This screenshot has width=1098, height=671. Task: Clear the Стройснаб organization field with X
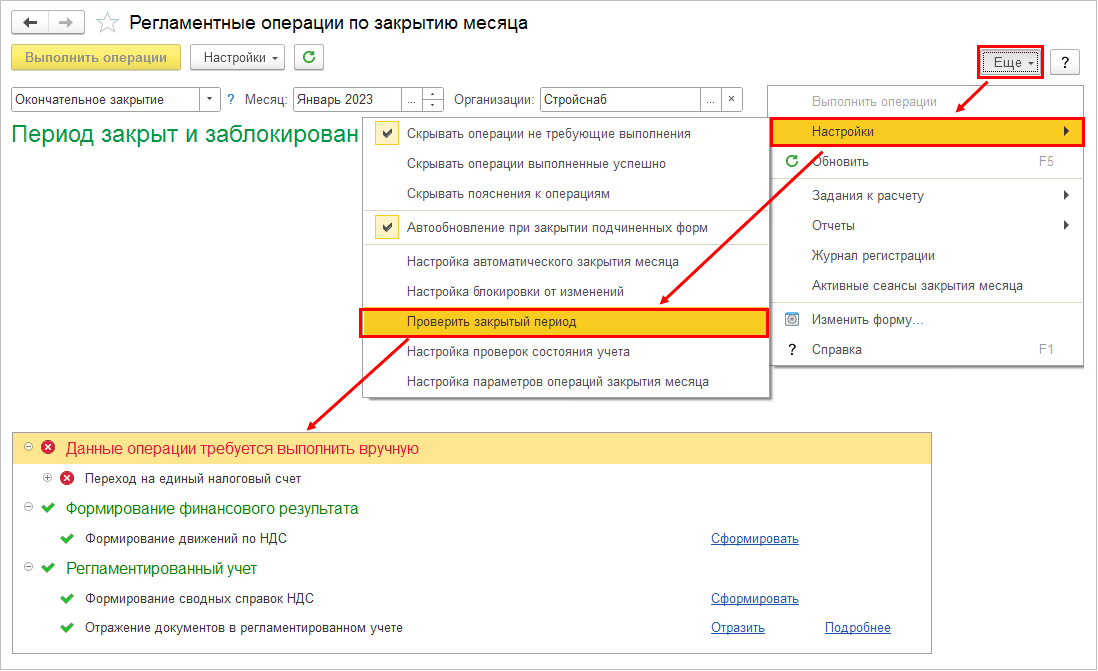coord(731,99)
